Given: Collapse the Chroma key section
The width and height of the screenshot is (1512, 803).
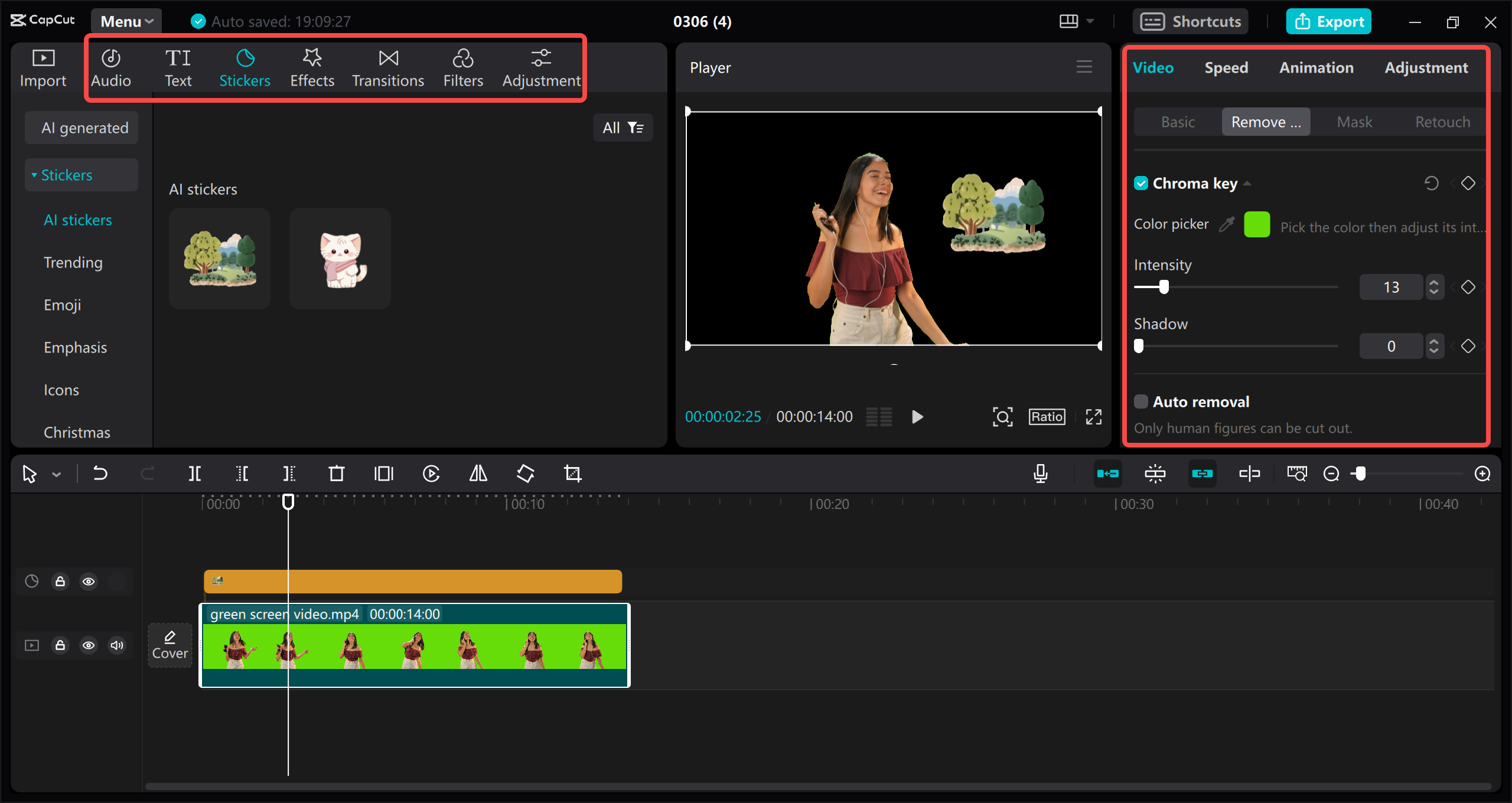Looking at the screenshot, I should pyautogui.click(x=1247, y=183).
